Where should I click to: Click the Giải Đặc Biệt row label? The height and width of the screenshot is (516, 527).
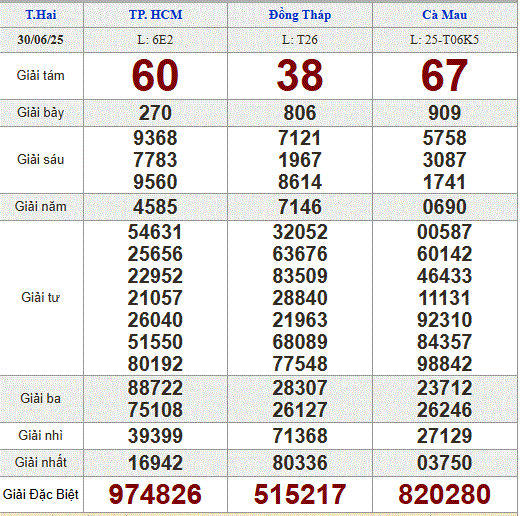(41, 494)
